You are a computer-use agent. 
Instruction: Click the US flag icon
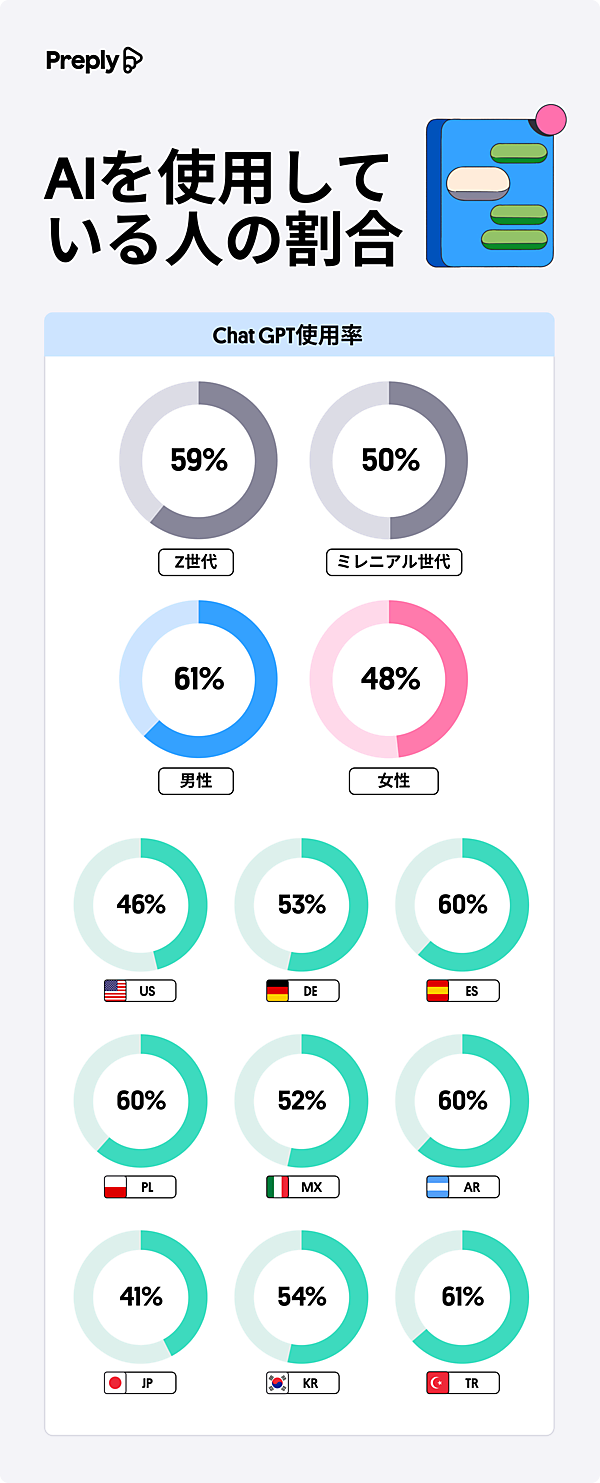[x=115, y=991]
